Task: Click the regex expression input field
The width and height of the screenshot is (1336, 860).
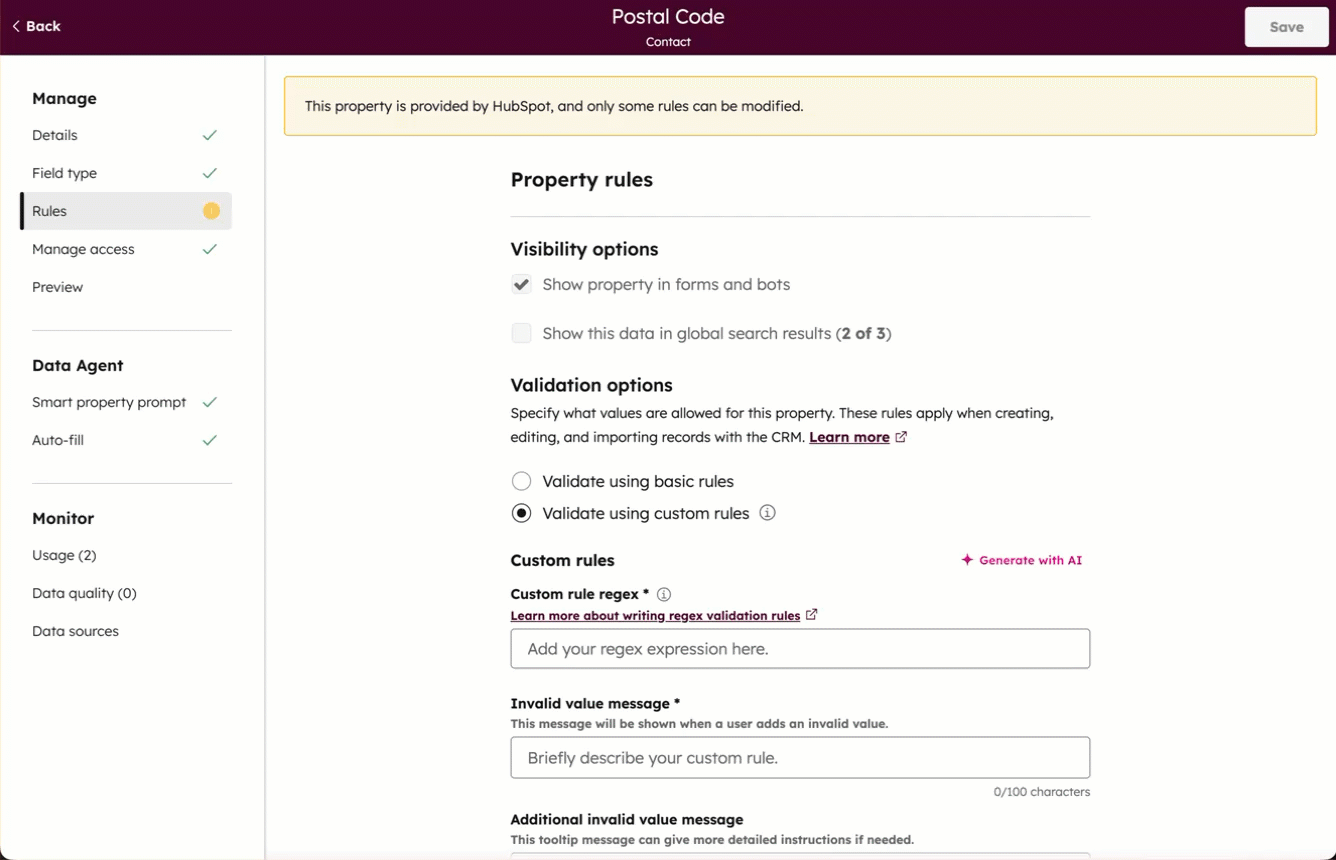Action: point(799,648)
